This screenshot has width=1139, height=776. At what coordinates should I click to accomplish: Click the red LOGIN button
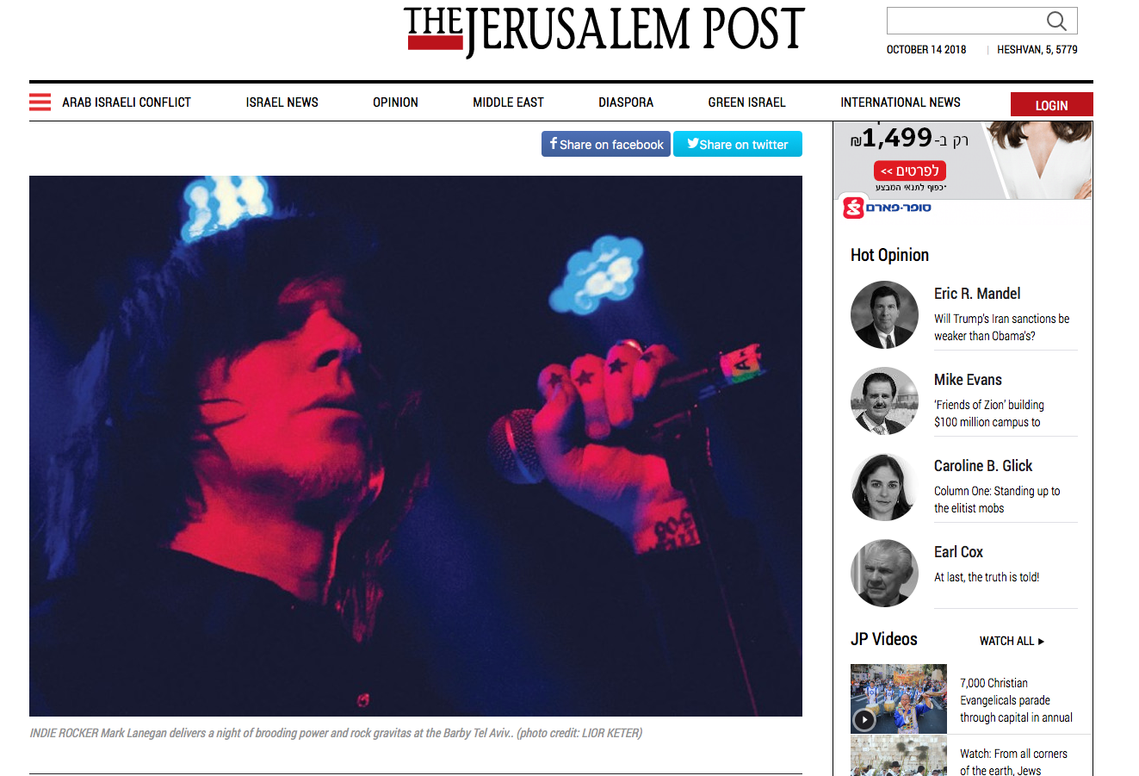coord(1051,105)
